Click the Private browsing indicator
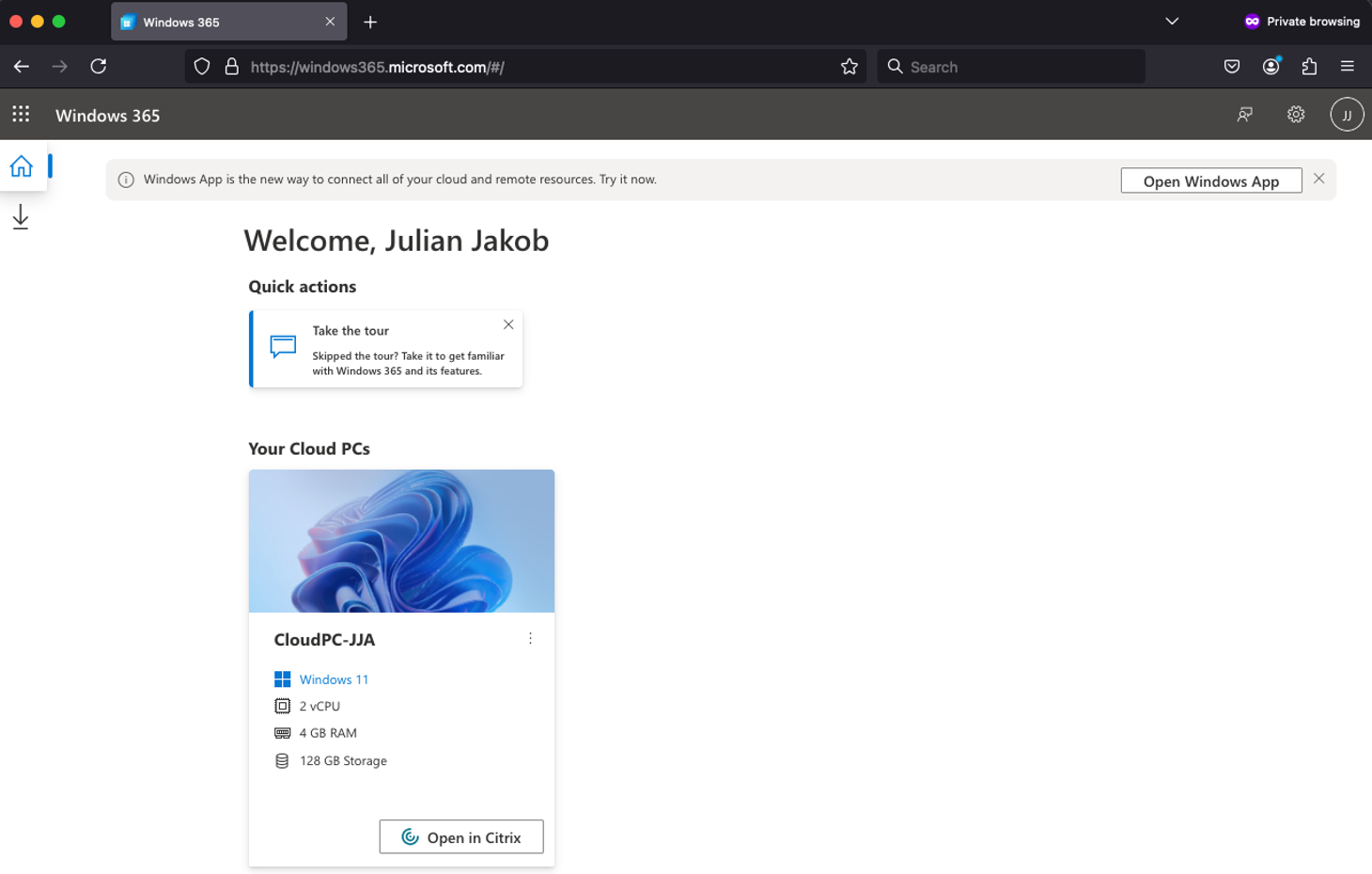 pyautogui.click(x=1302, y=22)
